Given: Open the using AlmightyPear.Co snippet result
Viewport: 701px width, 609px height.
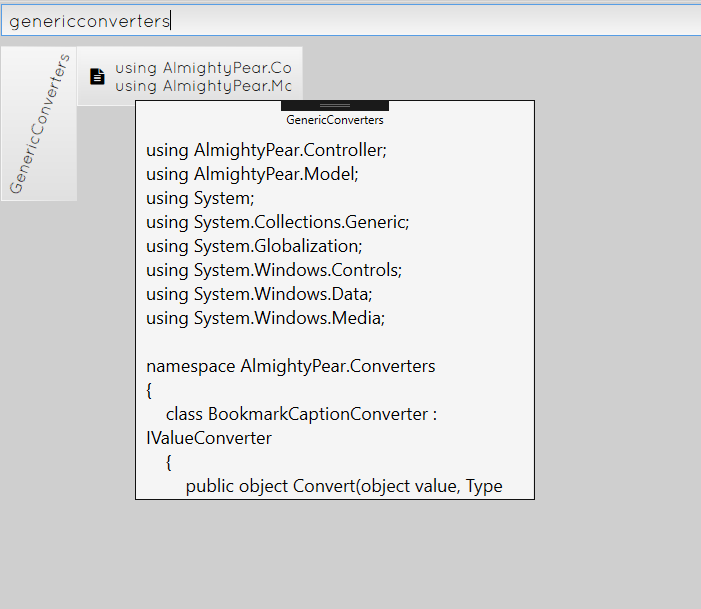Looking at the screenshot, I should pyautogui.click(x=203, y=68).
